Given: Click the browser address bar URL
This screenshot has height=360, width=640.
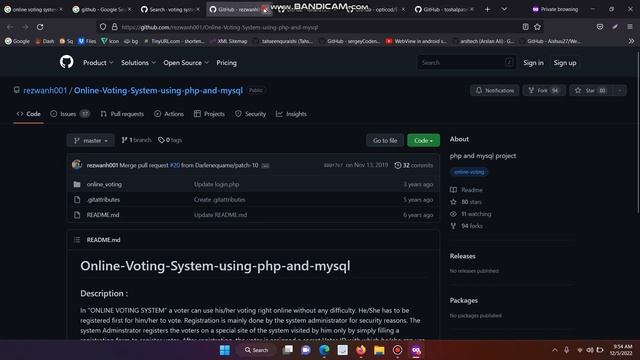Looking at the screenshot, I should pyautogui.click(x=220, y=27).
